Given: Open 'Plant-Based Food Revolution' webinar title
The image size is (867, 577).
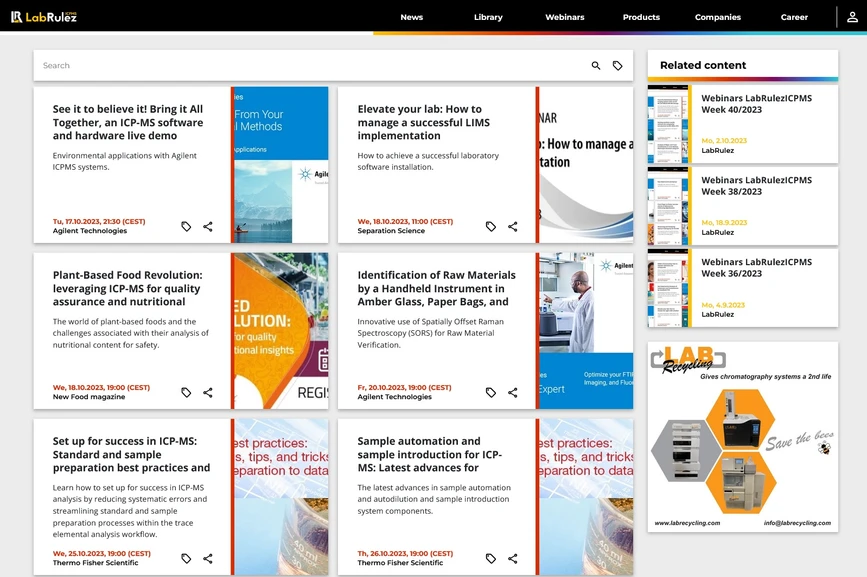Looking at the screenshot, I should pyautogui.click(x=128, y=288).
